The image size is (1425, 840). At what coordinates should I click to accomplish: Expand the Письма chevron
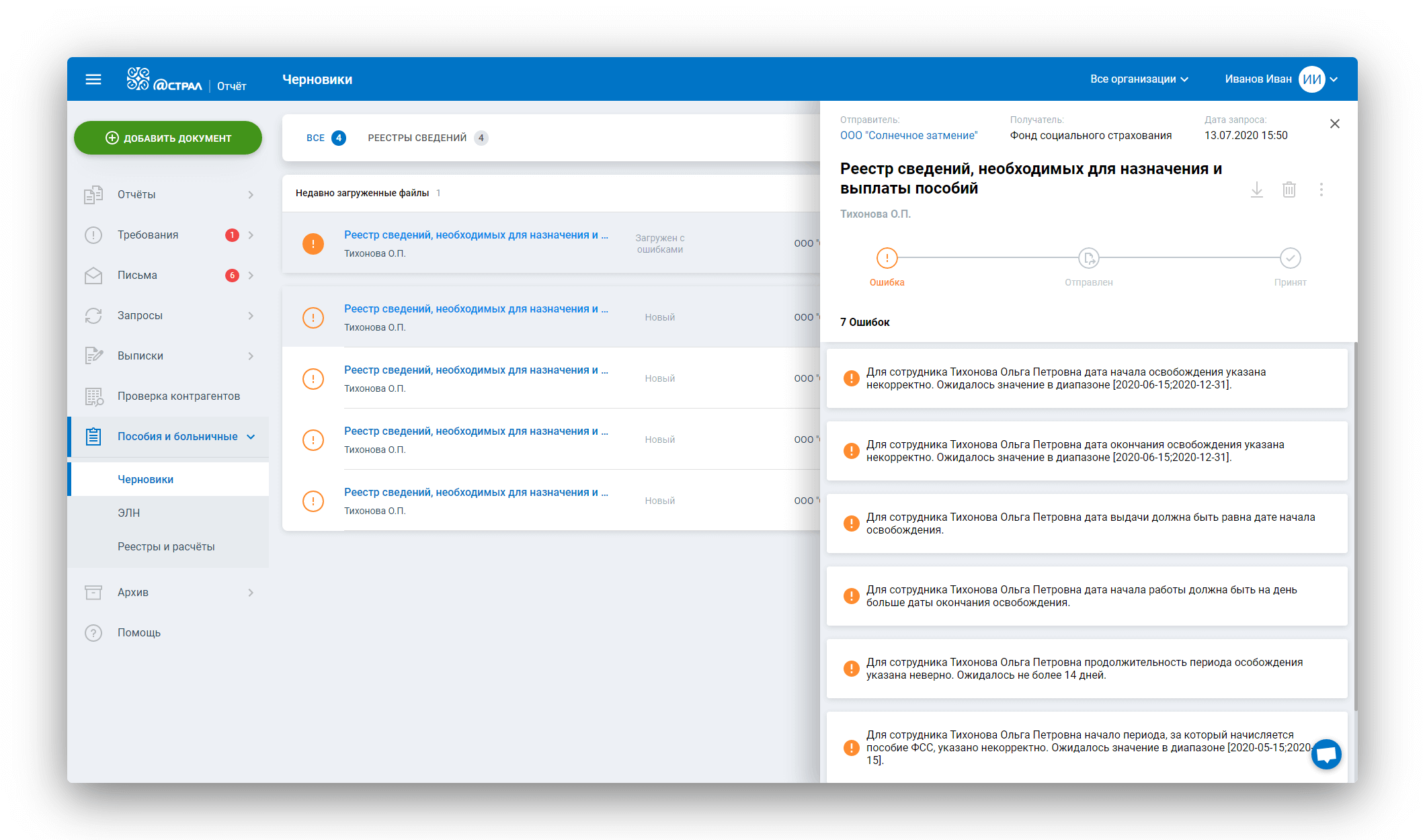[251, 276]
